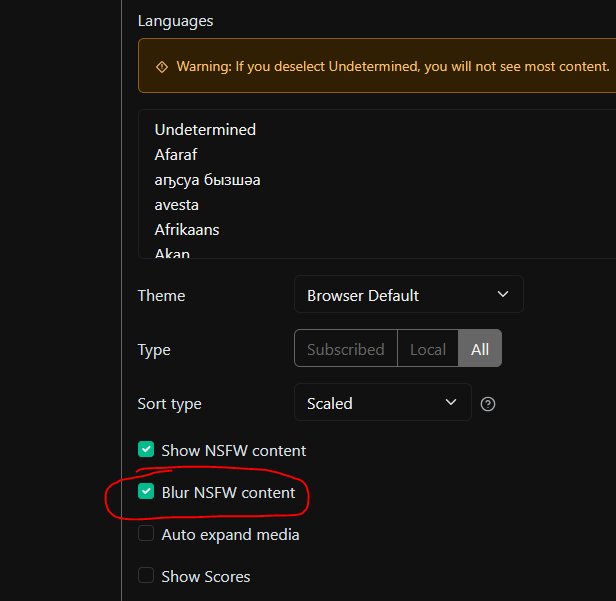Click the help icon beside Sort type
This screenshot has width=616, height=601.
488,404
